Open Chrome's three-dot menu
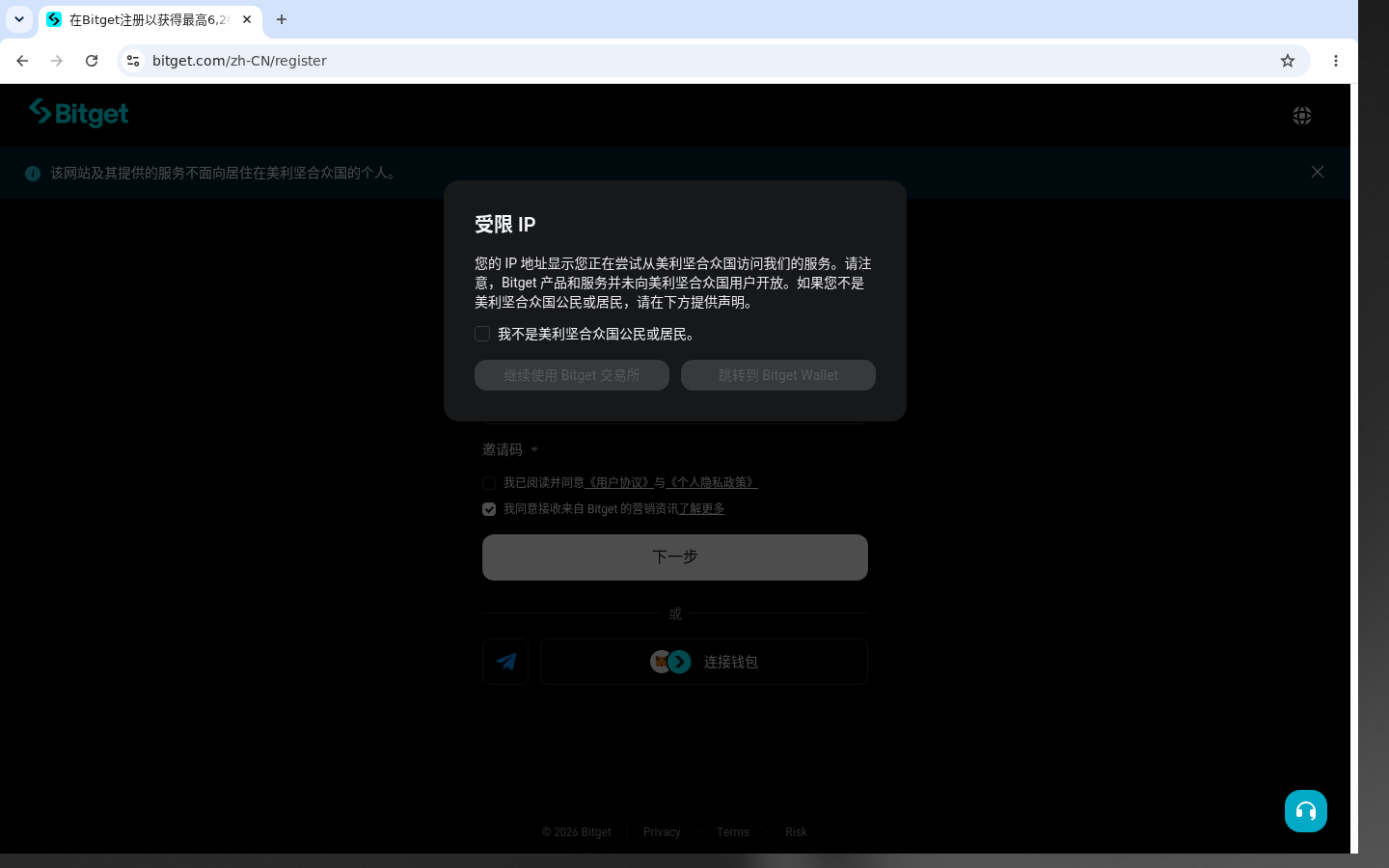 tap(1336, 61)
